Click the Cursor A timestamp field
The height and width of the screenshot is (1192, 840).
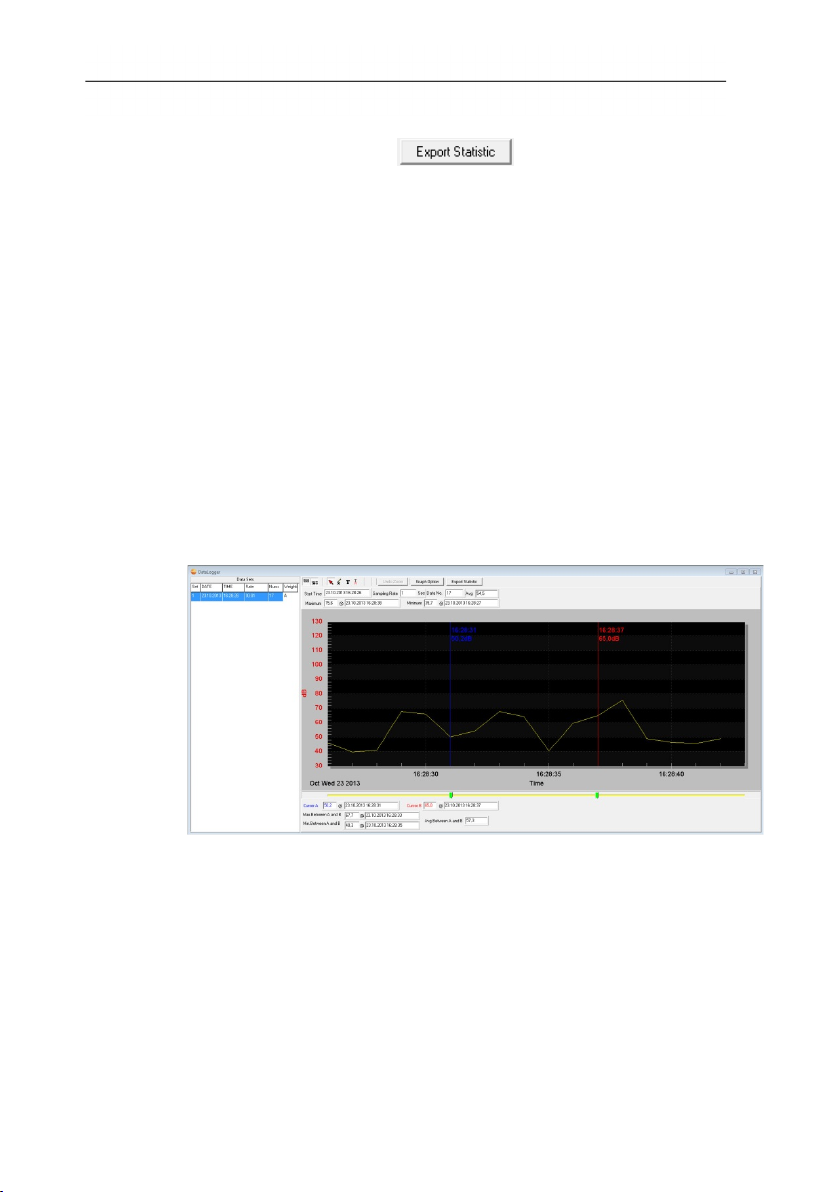(x=371, y=805)
